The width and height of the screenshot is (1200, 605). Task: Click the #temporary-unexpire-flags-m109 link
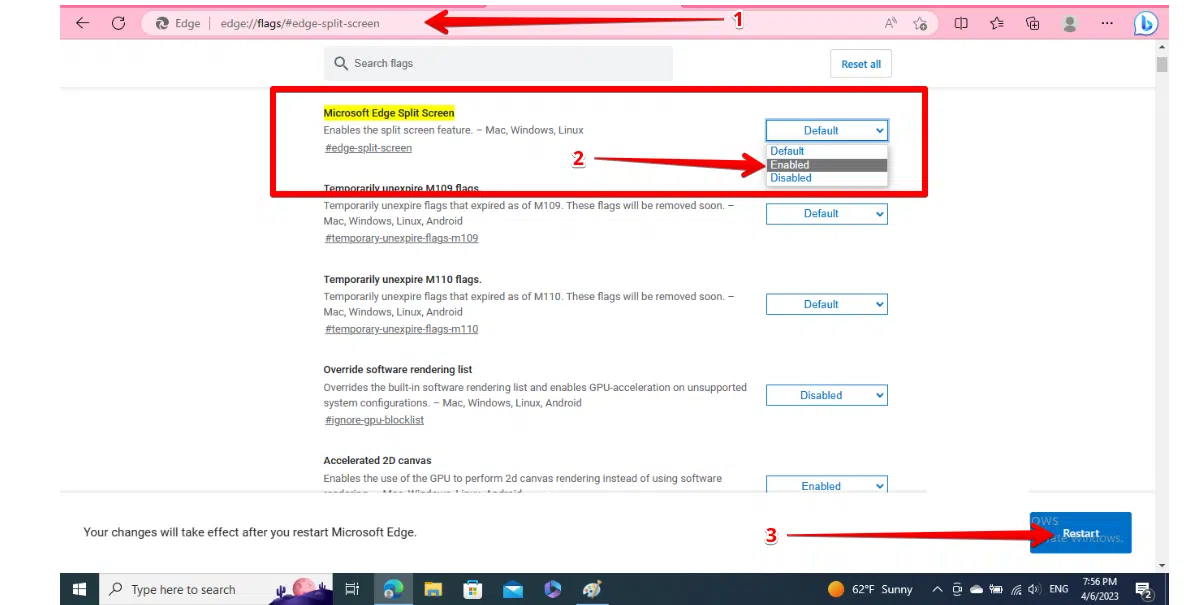401,238
